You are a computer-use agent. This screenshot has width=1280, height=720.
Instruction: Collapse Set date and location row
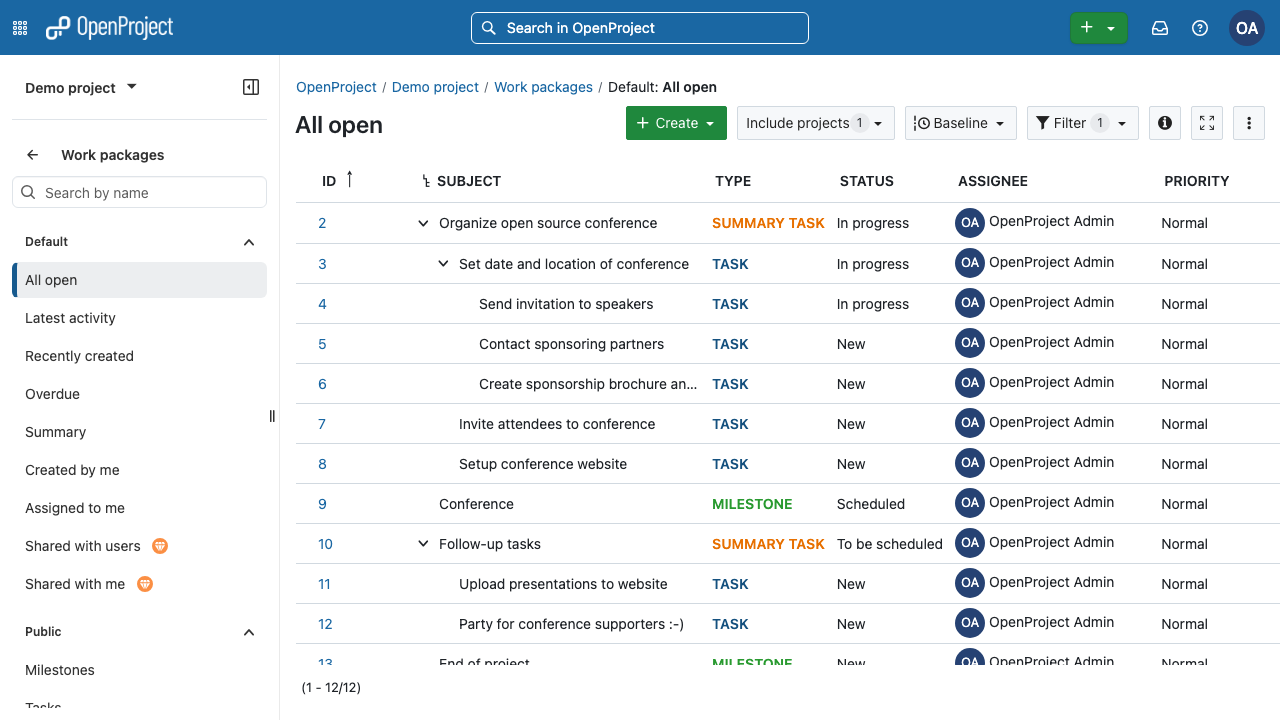click(443, 264)
